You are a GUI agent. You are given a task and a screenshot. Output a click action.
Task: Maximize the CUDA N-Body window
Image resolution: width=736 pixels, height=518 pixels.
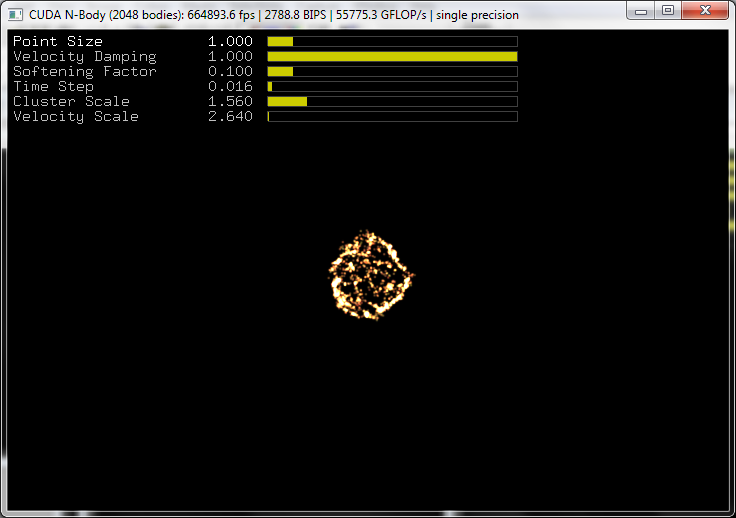coord(668,10)
